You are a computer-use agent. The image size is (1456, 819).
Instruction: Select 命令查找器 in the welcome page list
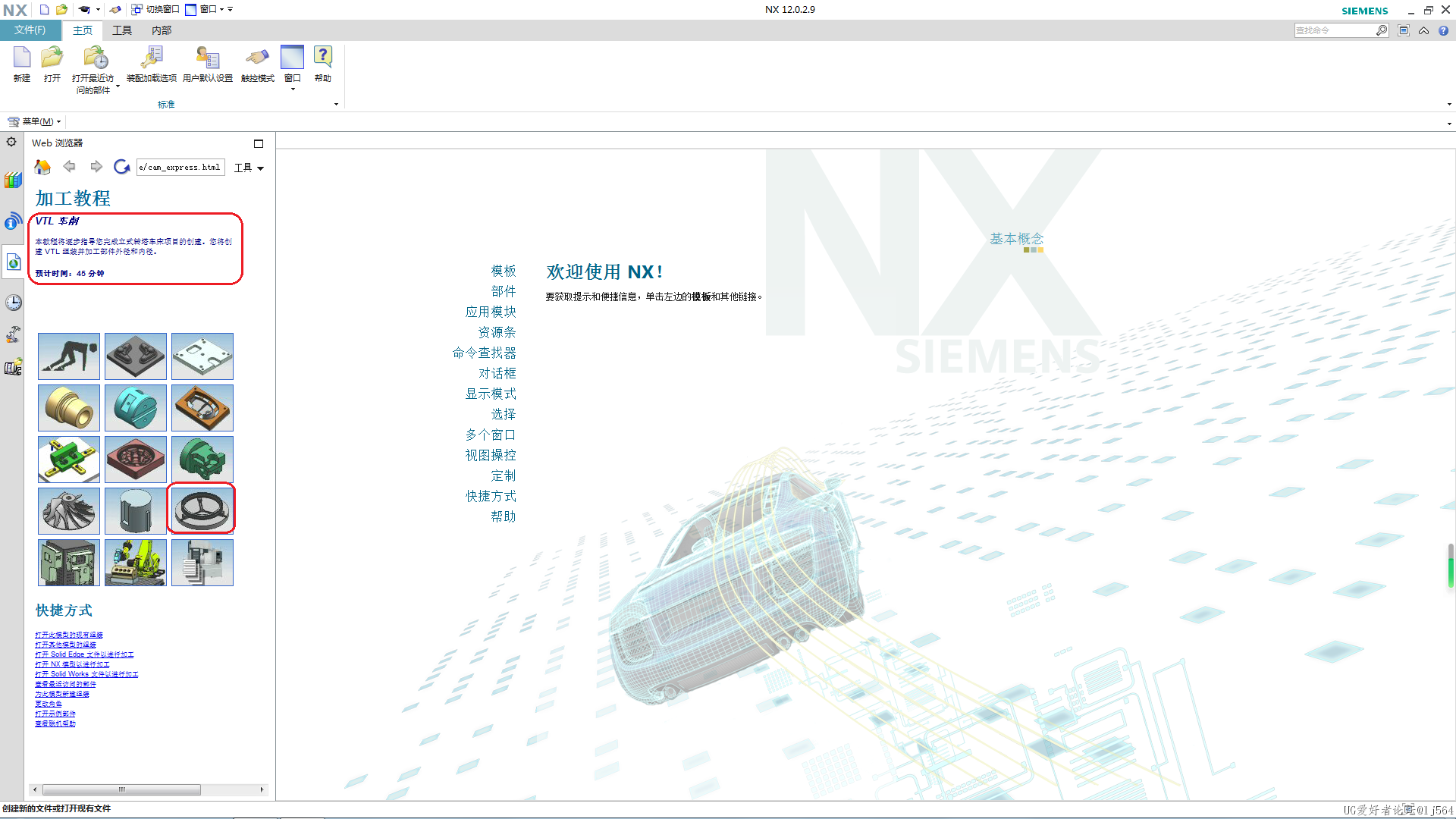[x=484, y=353]
